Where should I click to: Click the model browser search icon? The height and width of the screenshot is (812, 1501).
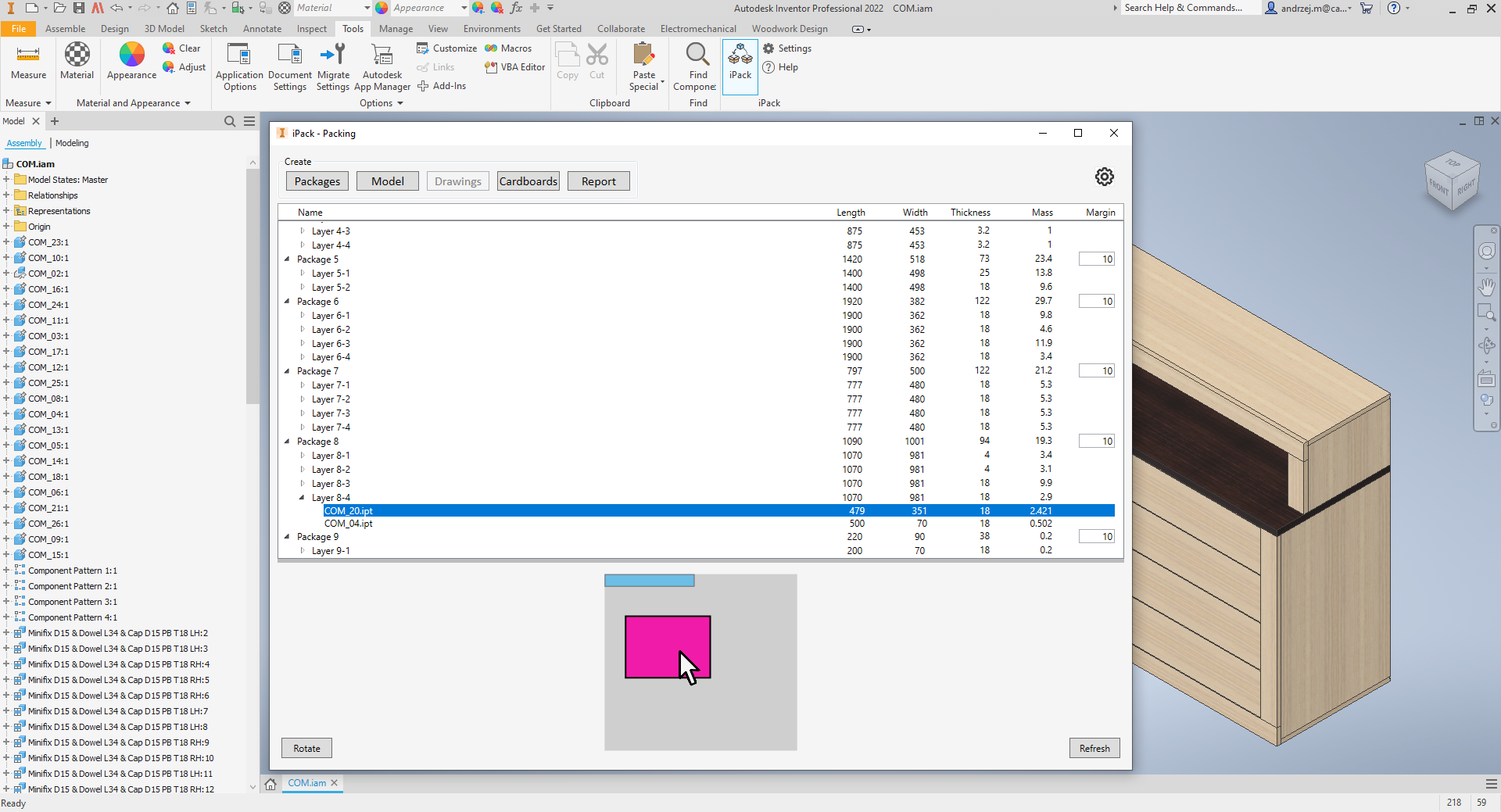230,121
